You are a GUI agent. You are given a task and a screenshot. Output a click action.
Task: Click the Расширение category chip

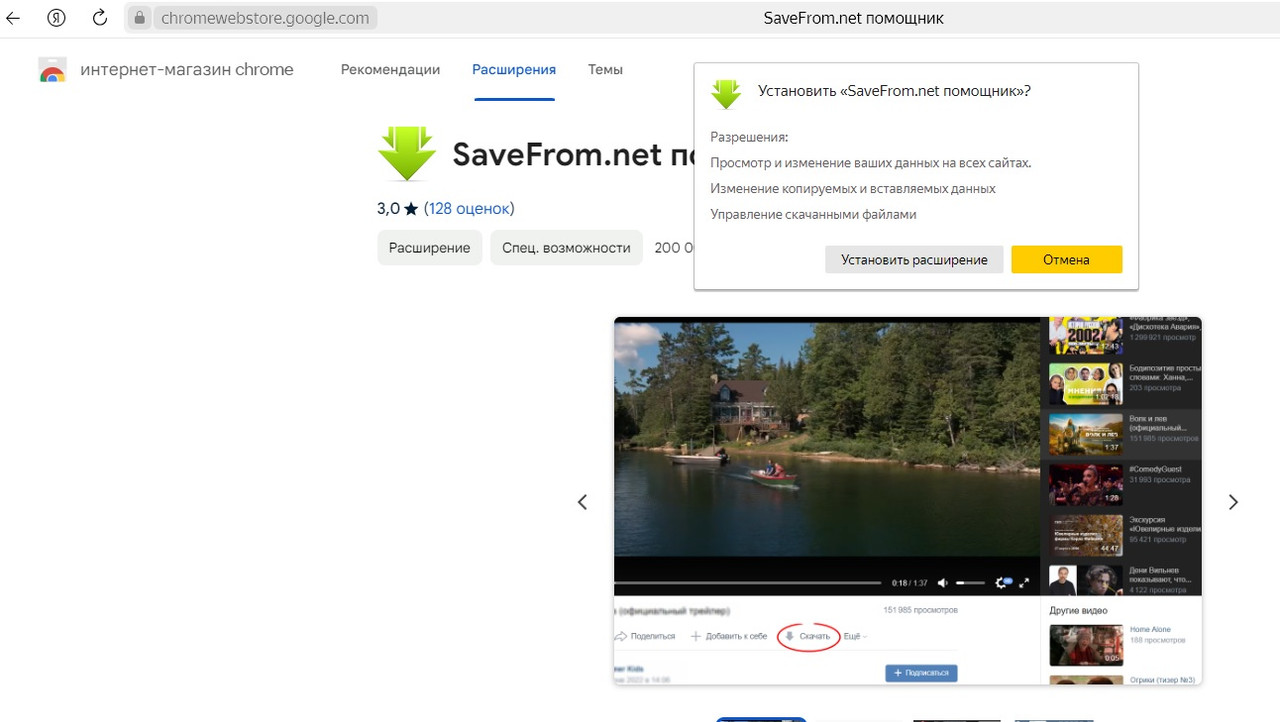click(x=430, y=248)
